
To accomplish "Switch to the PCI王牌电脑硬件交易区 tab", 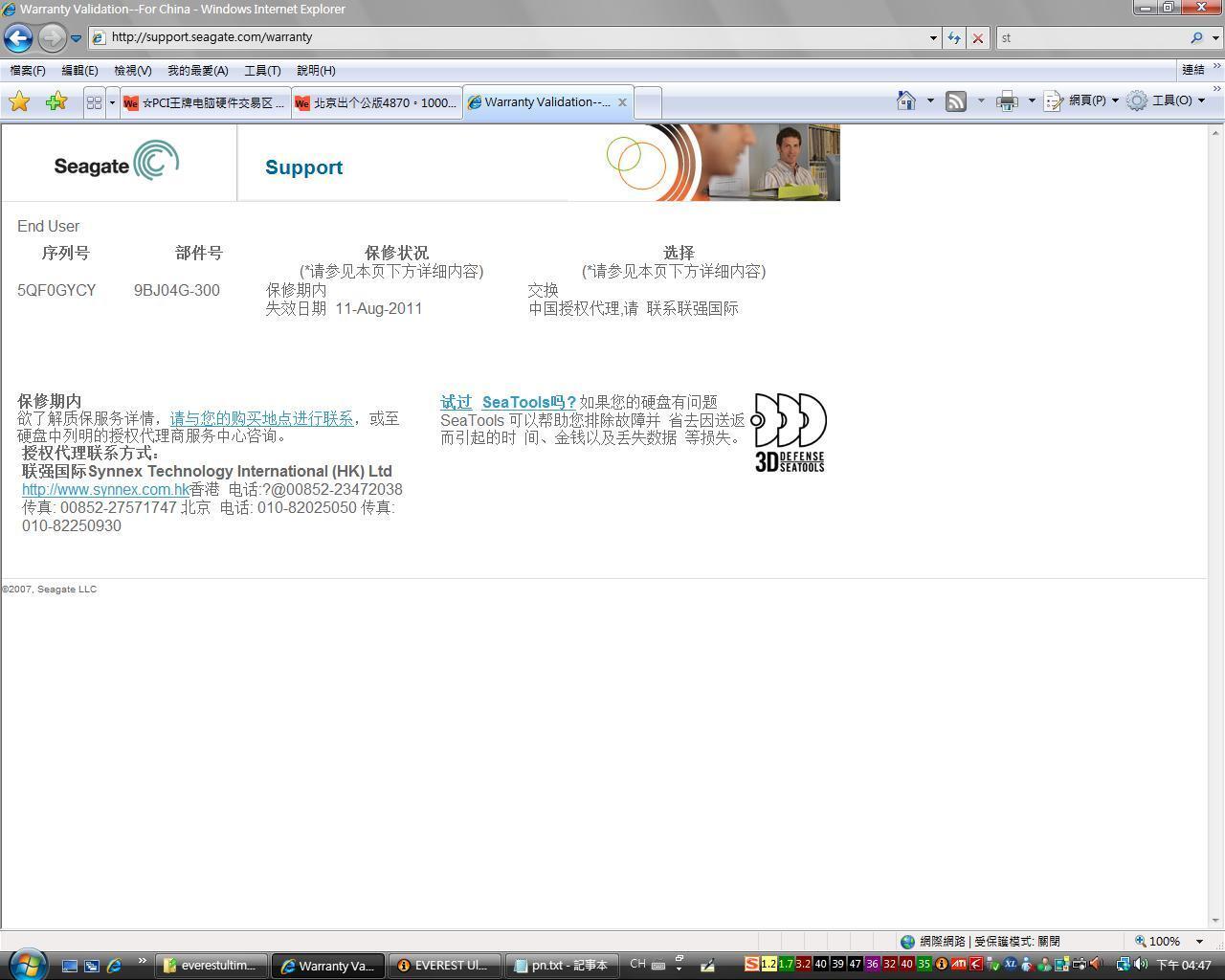I will coord(206,102).
